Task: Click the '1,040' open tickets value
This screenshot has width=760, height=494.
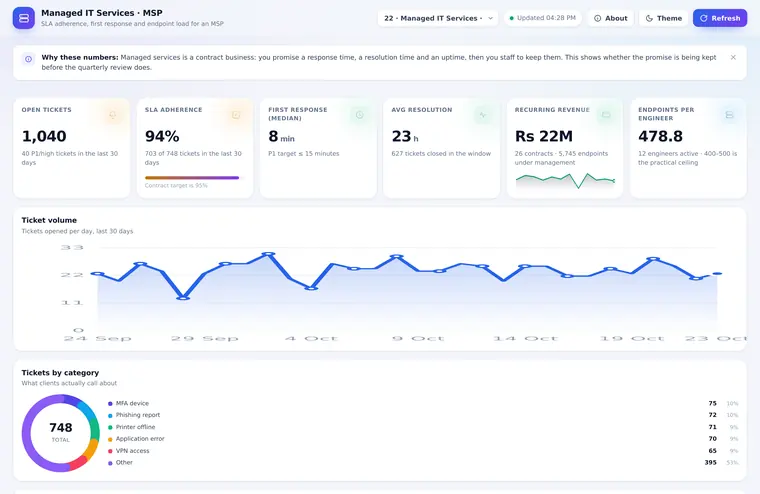Action: 44,136
